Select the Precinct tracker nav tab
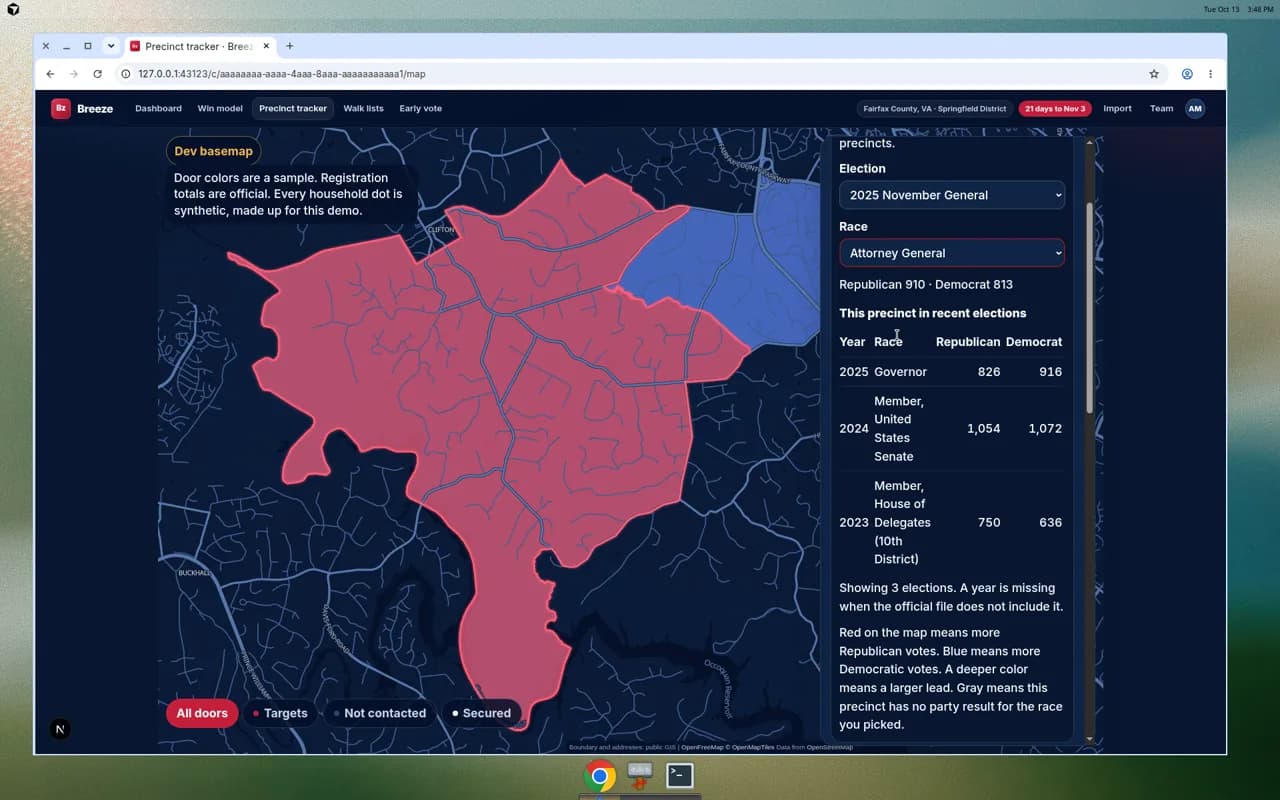 click(x=293, y=109)
